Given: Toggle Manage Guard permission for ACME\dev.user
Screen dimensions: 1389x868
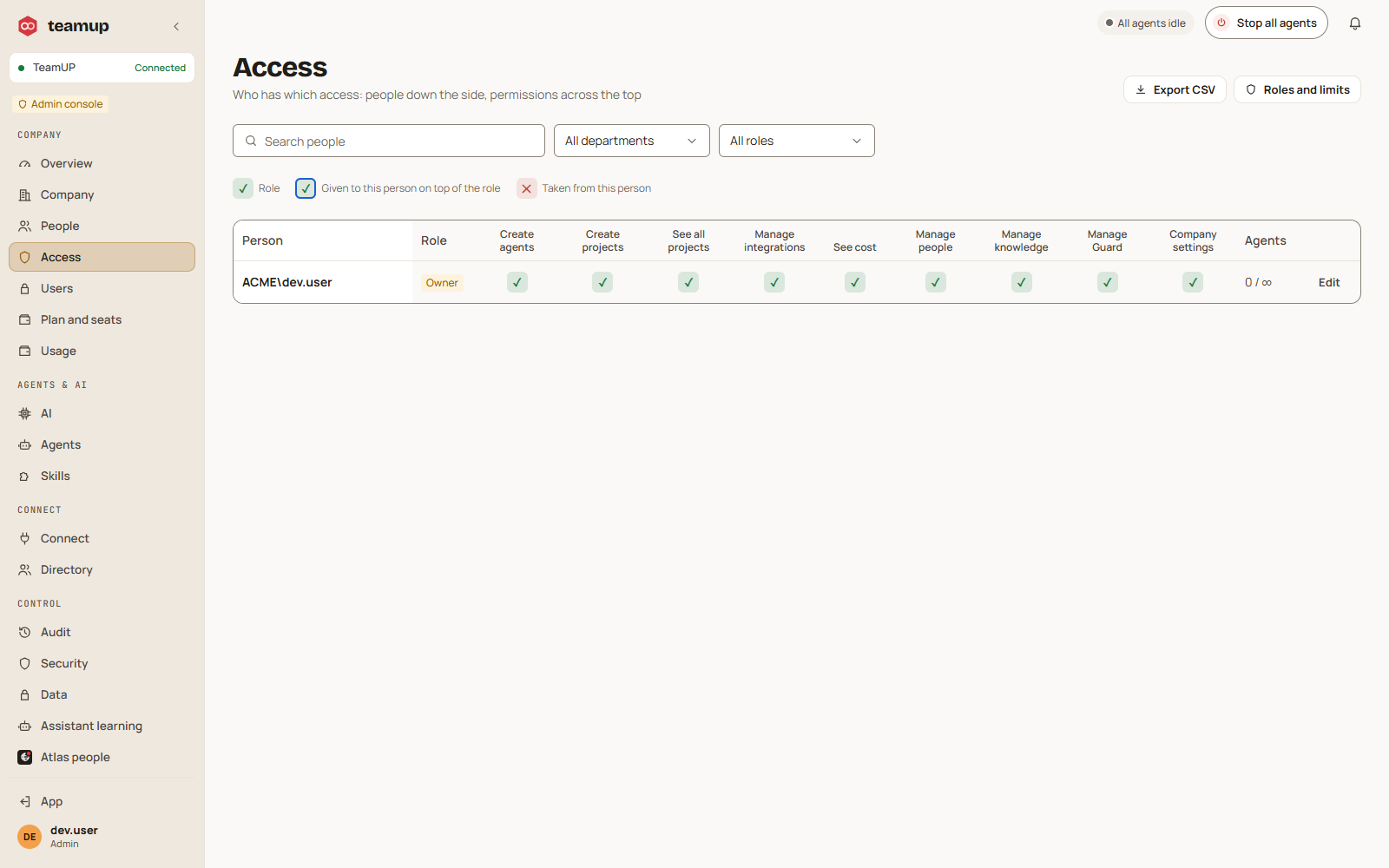Looking at the screenshot, I should click(x=1108, y=282).
